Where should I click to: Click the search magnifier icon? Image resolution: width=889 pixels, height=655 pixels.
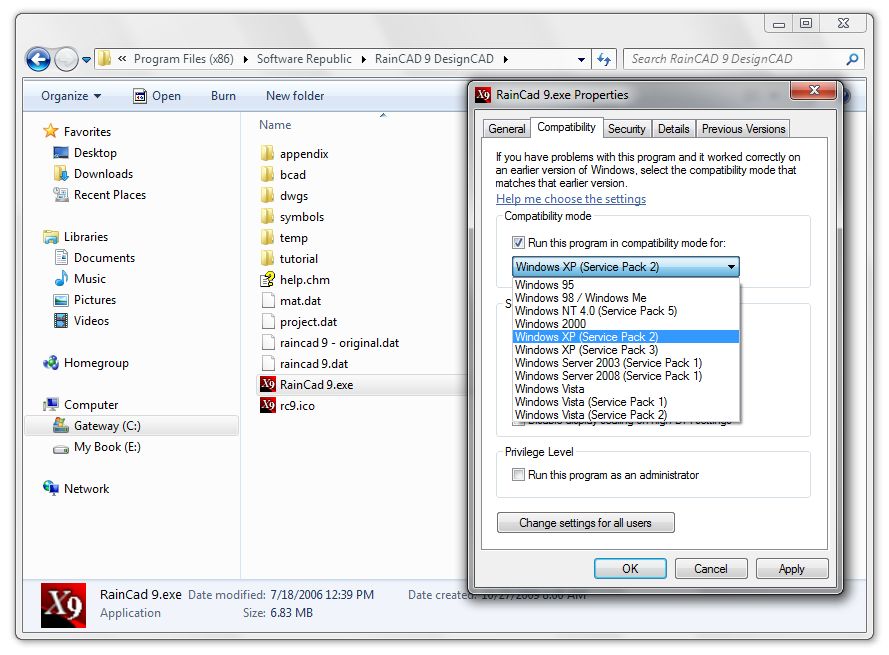pyautogui.click(x=852, y=59)
